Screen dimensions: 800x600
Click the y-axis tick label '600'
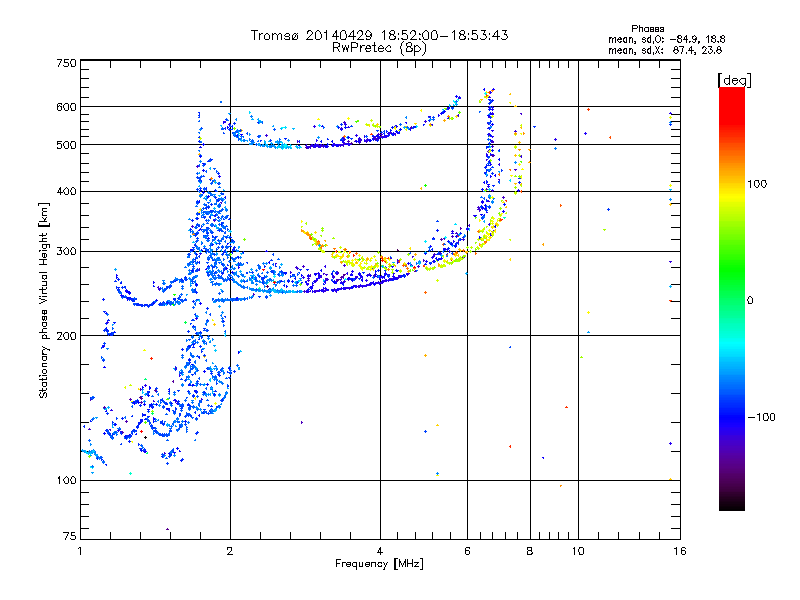click(x=66, y=107)
